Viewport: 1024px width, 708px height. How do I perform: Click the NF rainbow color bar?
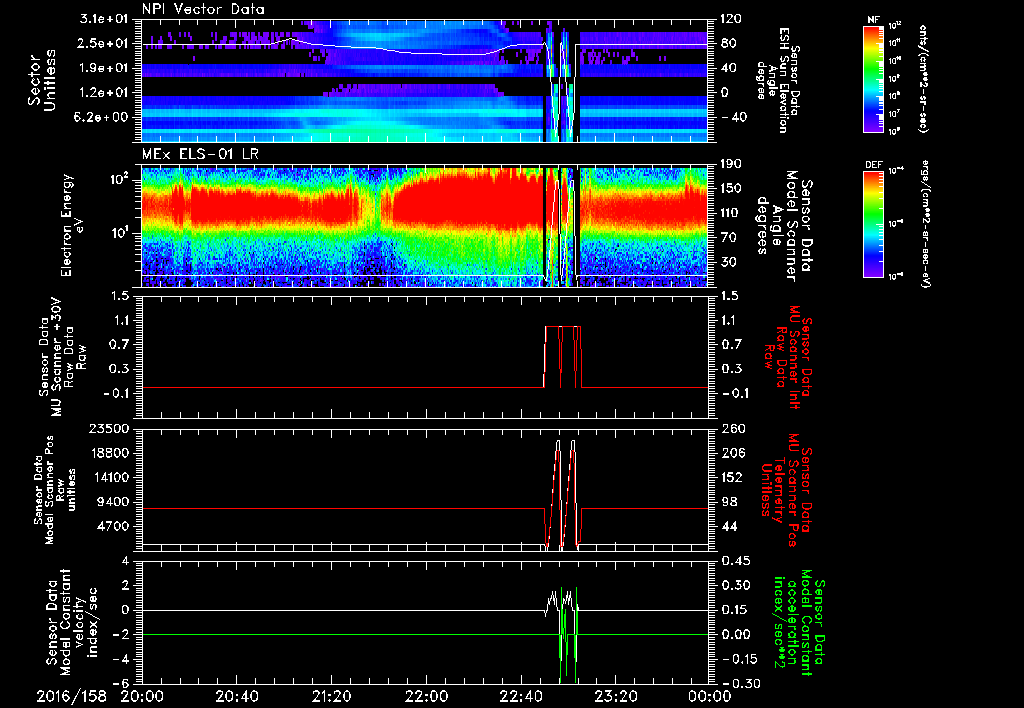[875, 80]
